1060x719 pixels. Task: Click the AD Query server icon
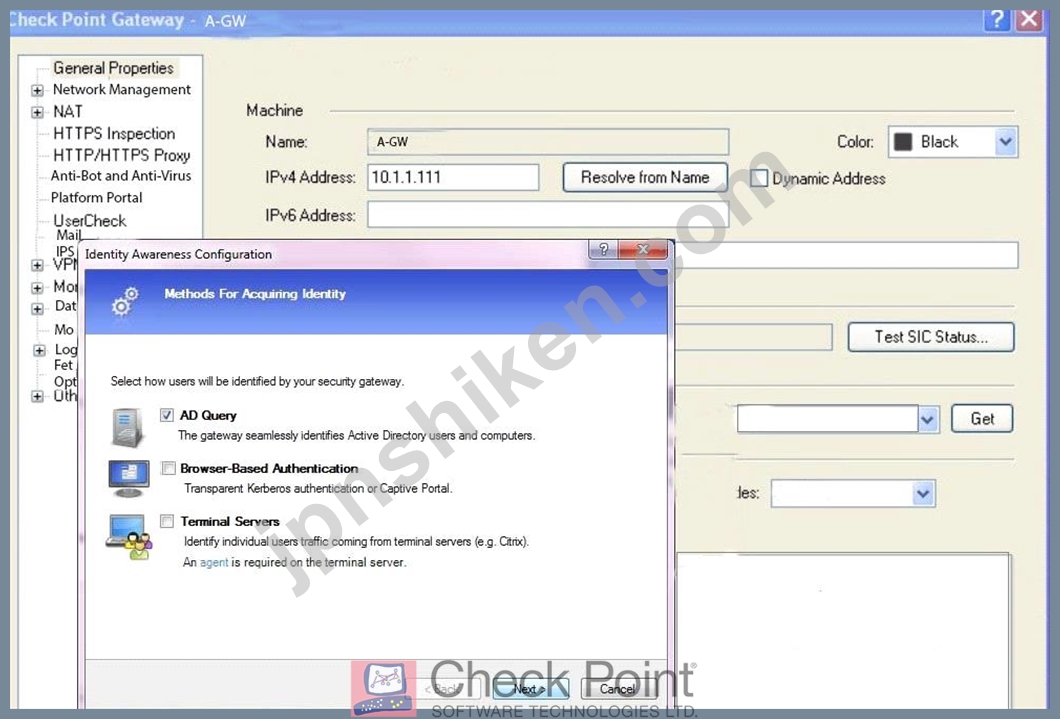[128, 427]
